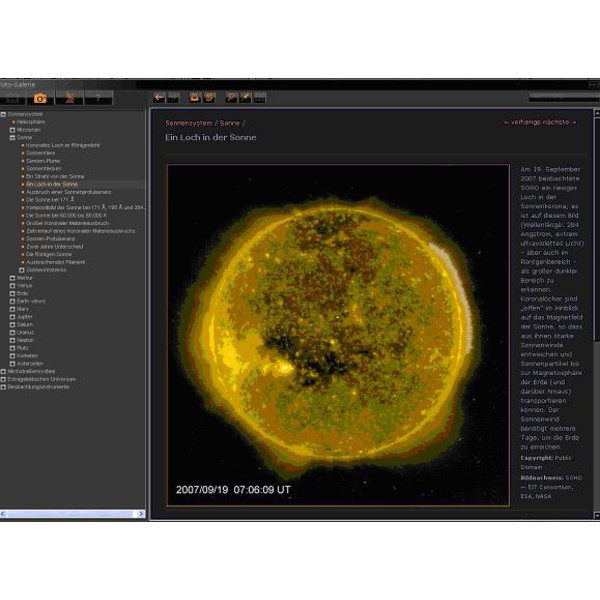Expand the Milchstraßensystem node
600x600 pixels.
(x=3, y=372)
